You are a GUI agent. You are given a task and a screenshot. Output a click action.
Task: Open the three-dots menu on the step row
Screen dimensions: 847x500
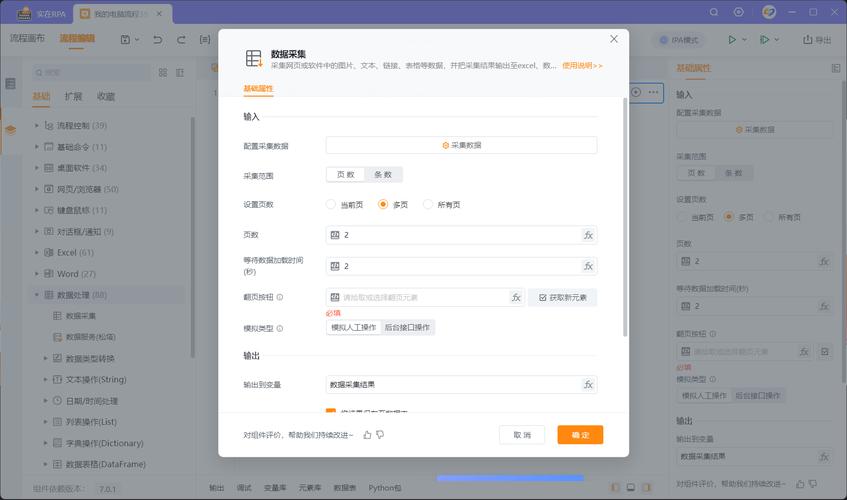[653, 92]
